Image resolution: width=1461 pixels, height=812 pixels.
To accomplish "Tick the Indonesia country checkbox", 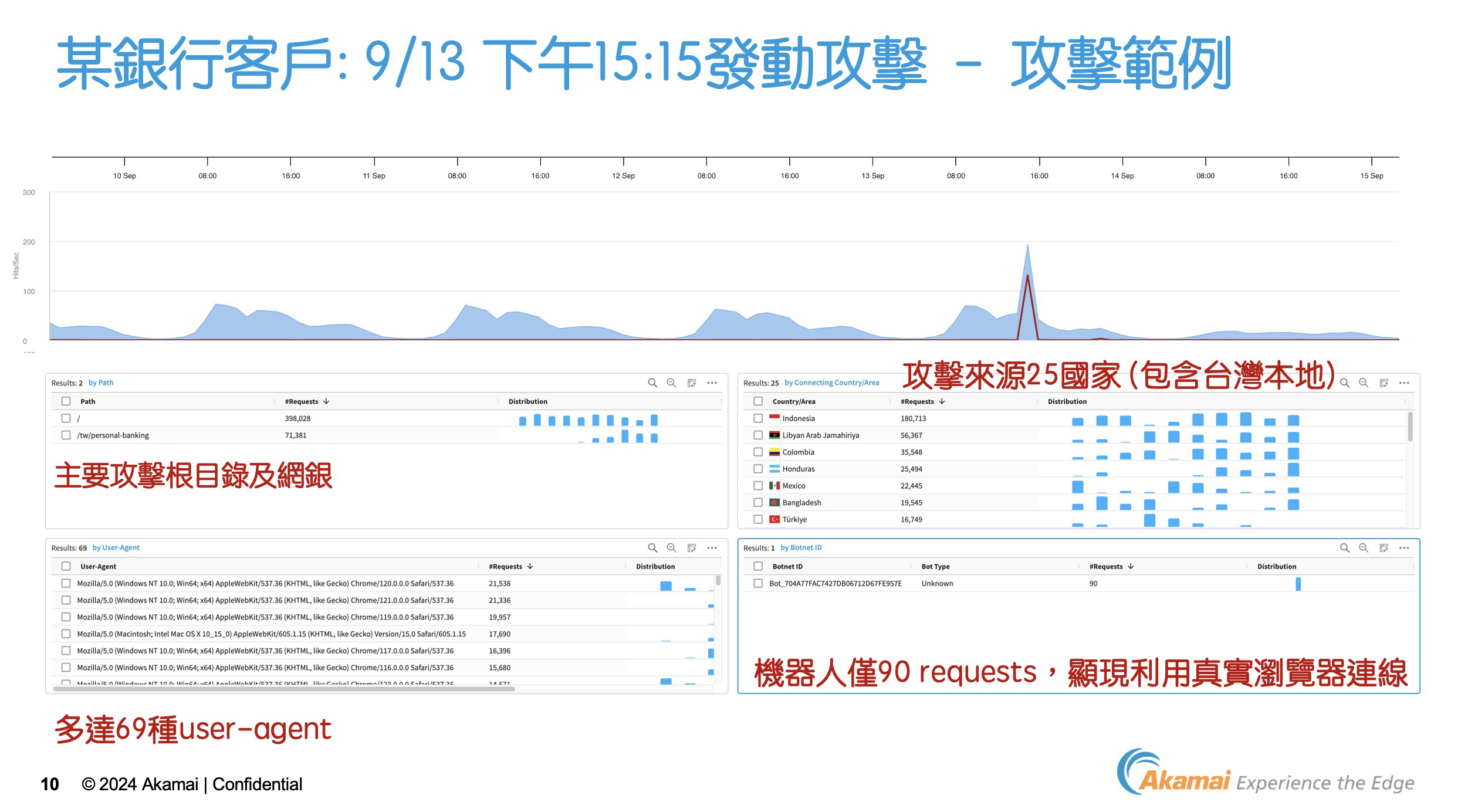I will tap(758, 418).
